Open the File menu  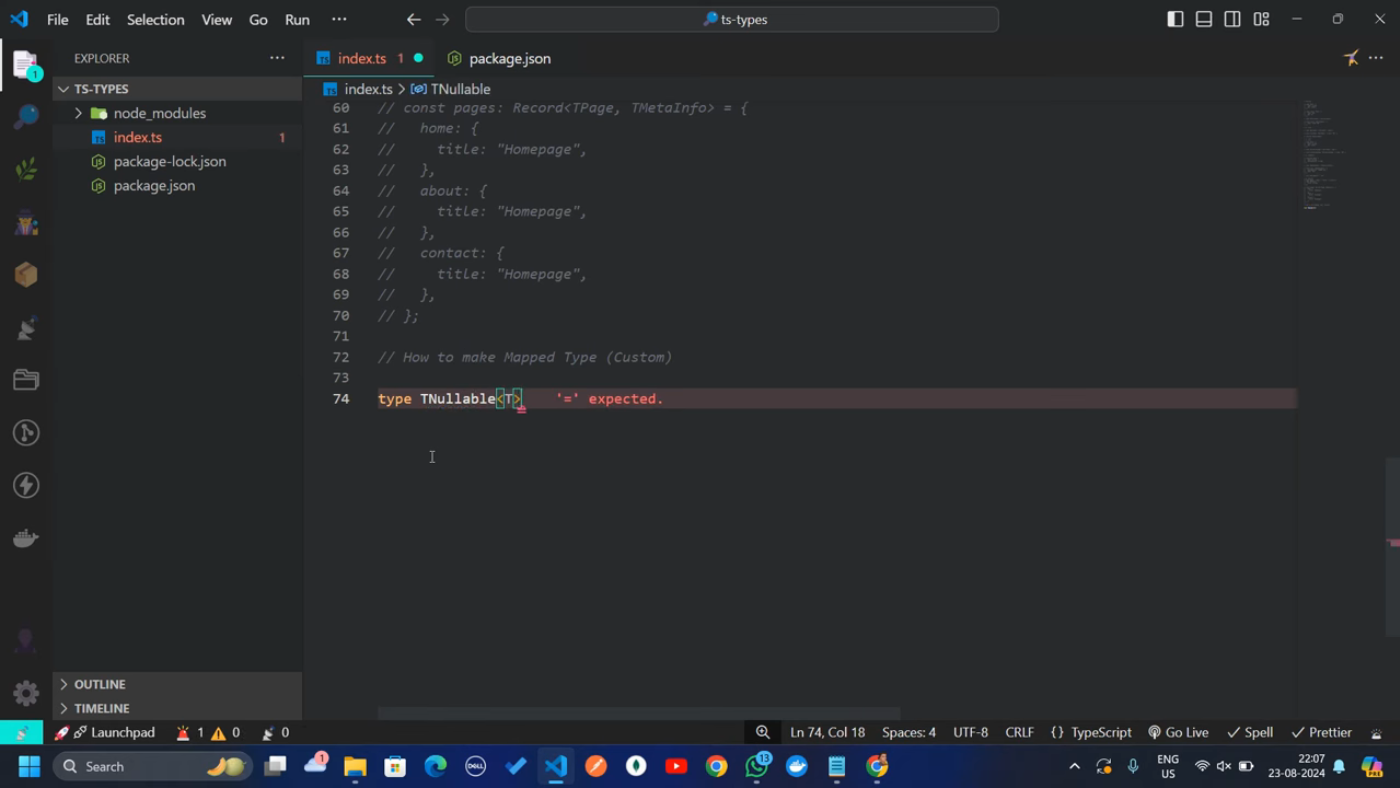(58, 19)
